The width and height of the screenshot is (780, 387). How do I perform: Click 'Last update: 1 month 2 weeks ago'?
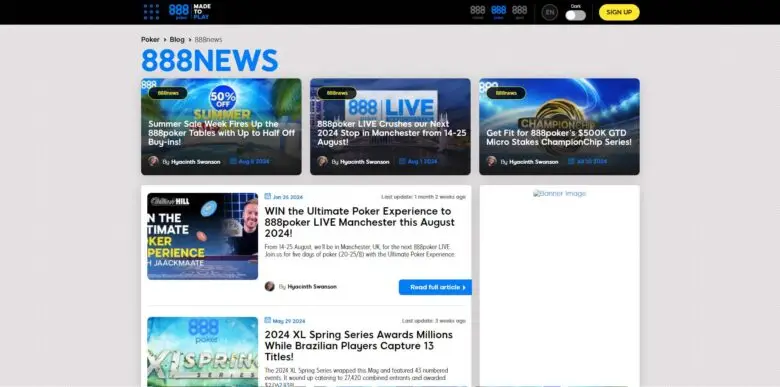click(423, 197)
